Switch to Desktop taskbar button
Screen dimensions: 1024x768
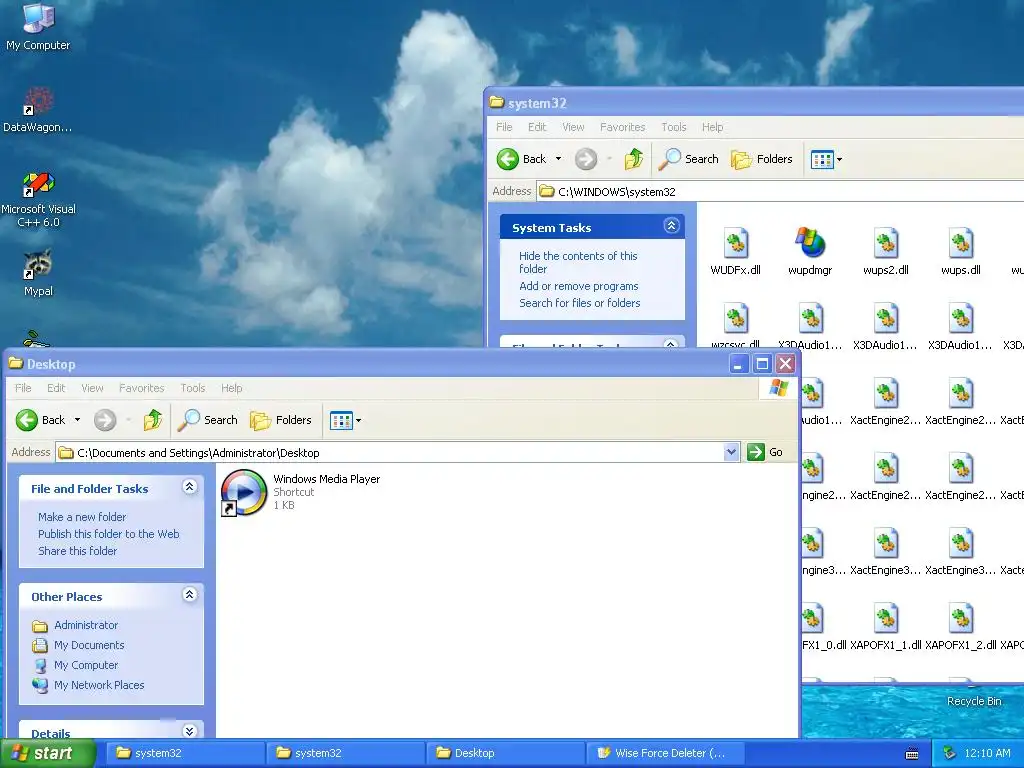(505, 753)
